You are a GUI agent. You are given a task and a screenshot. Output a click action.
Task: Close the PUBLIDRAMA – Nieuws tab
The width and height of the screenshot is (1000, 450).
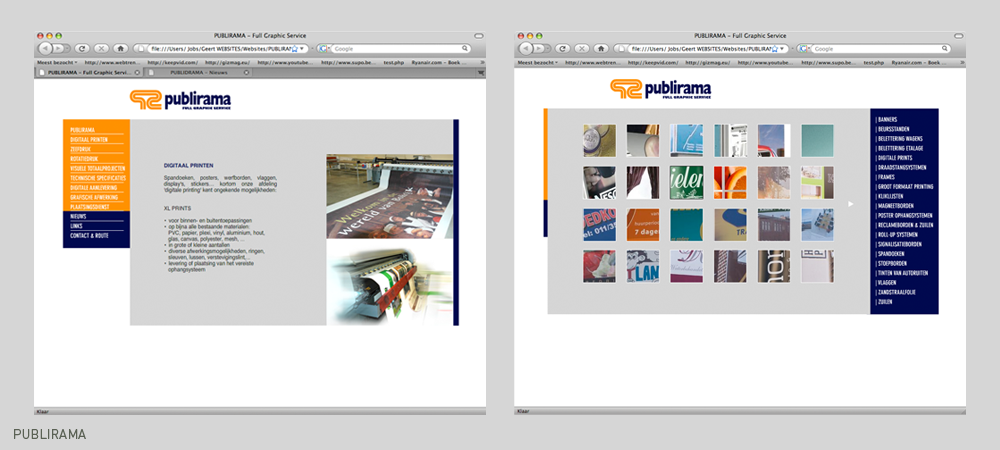tap(246, 73)
